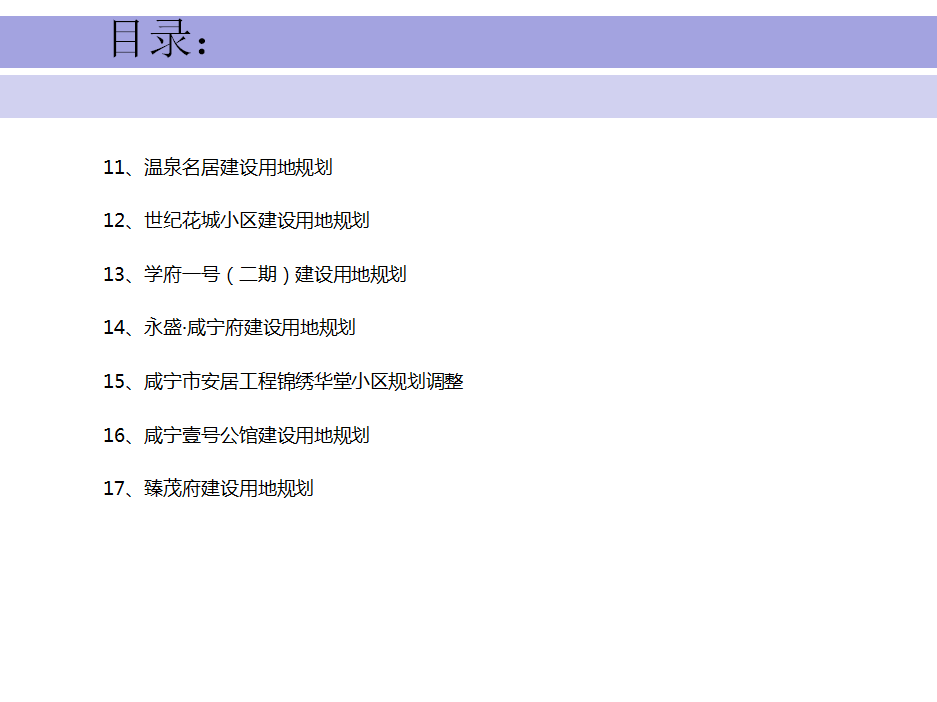Select item 14、永盛·咸宁府建设用地规划
The height and width of the screenshot is (702, 937).
coord(229,327)
